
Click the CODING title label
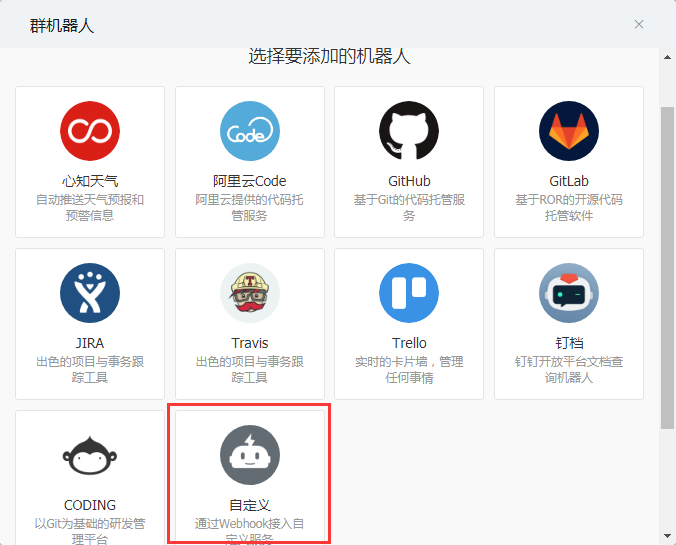pyautogui.click(x=90, y=505)
